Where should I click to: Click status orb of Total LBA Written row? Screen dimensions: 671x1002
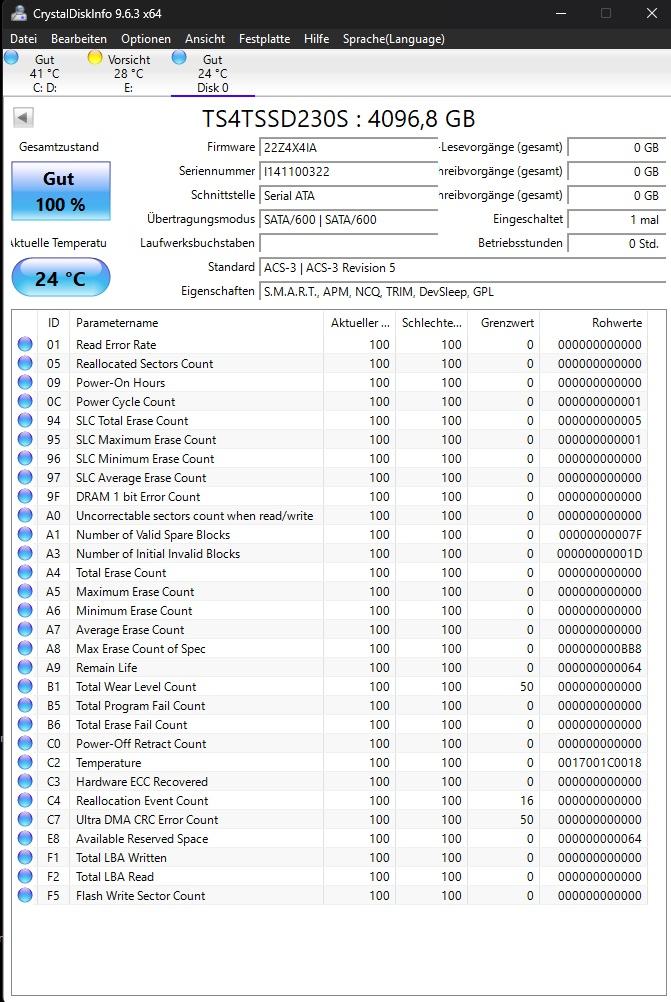point(25,858)
